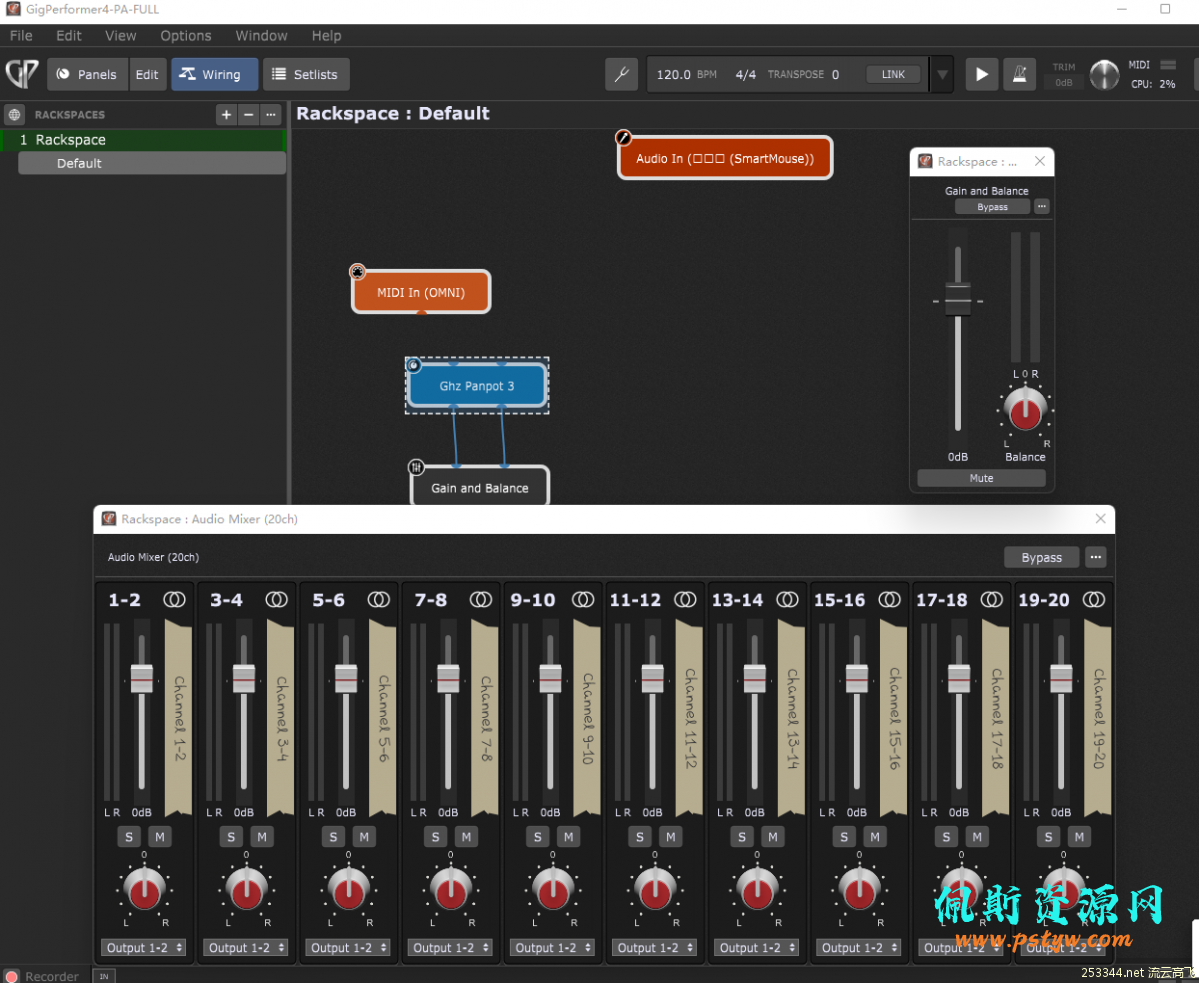Click the 120.0 BPM tempo field
Screen dimensions: 1199x983
click(686, 74)
